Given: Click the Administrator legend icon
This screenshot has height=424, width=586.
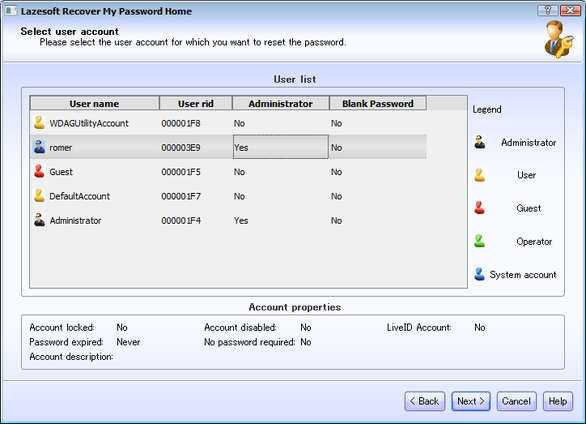Looking at the screenshot, I should pyautogui.click(x=480, y=142).
